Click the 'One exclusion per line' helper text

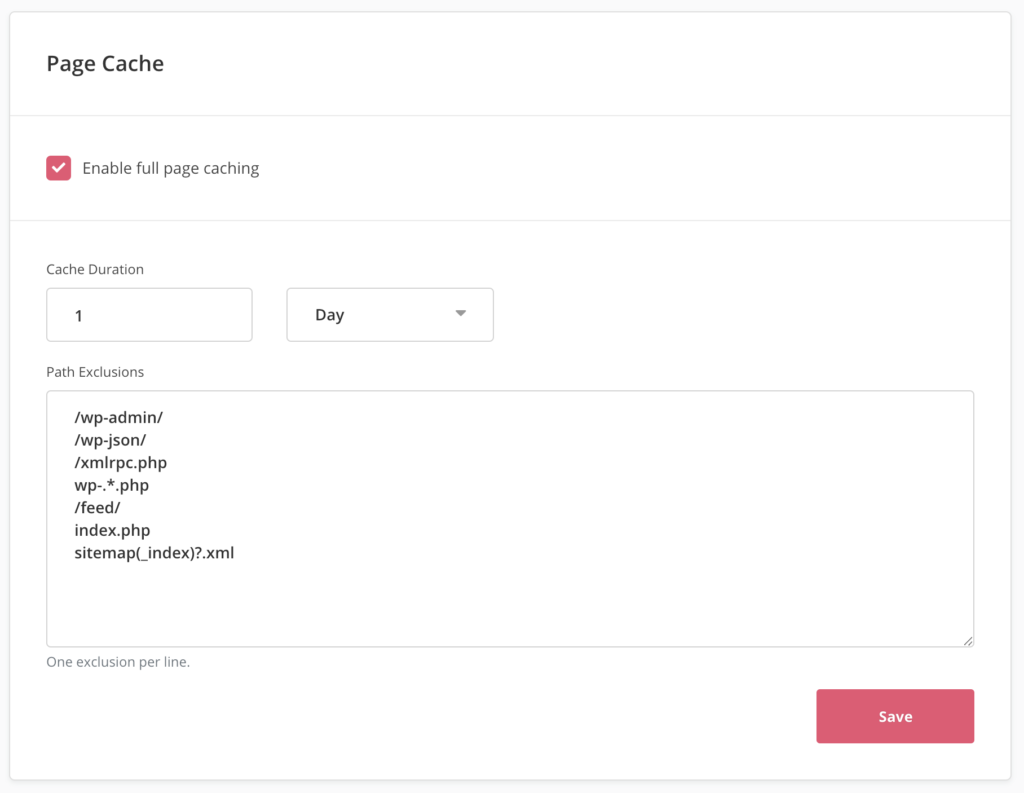coord(119,662)
